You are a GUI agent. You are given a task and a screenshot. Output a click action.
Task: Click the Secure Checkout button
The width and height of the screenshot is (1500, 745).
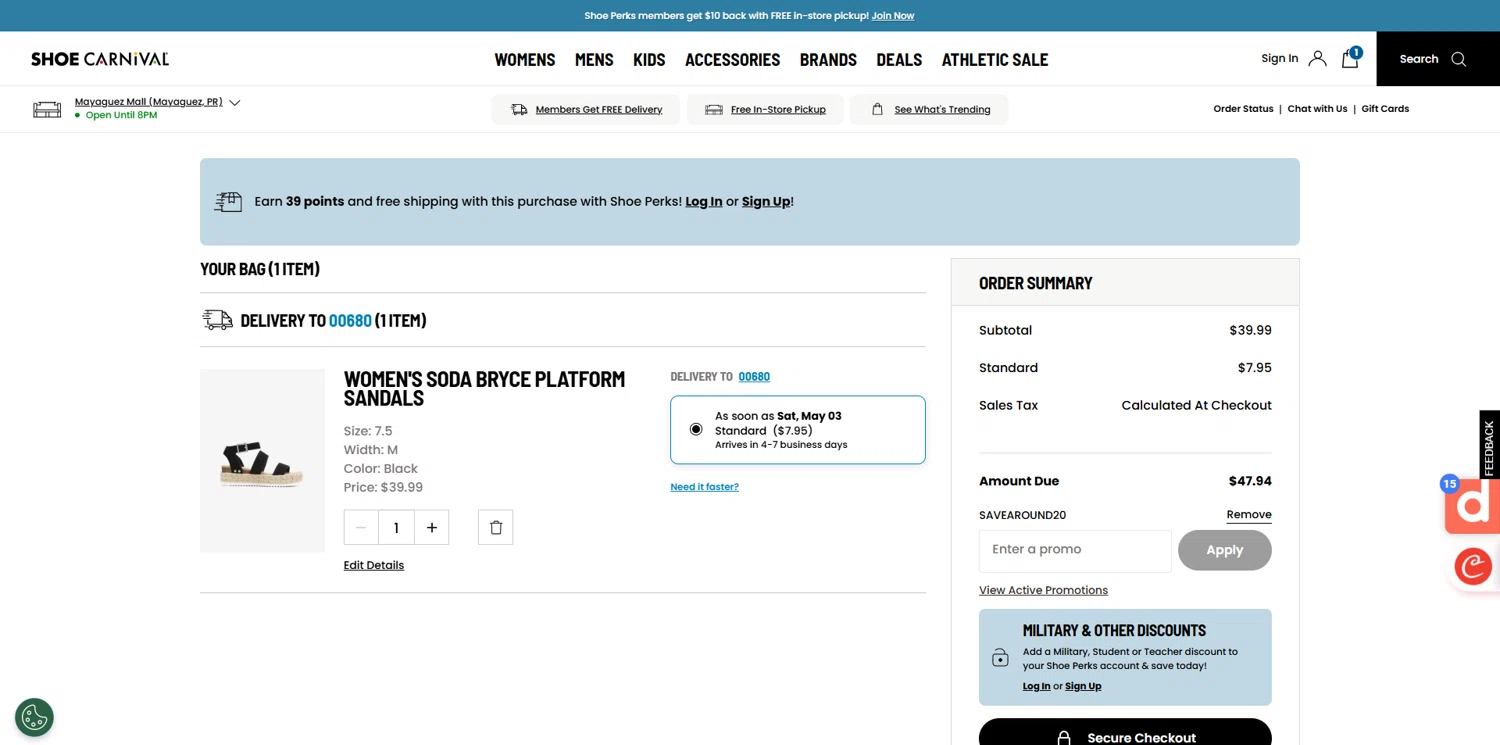[x=1125, y=733]
